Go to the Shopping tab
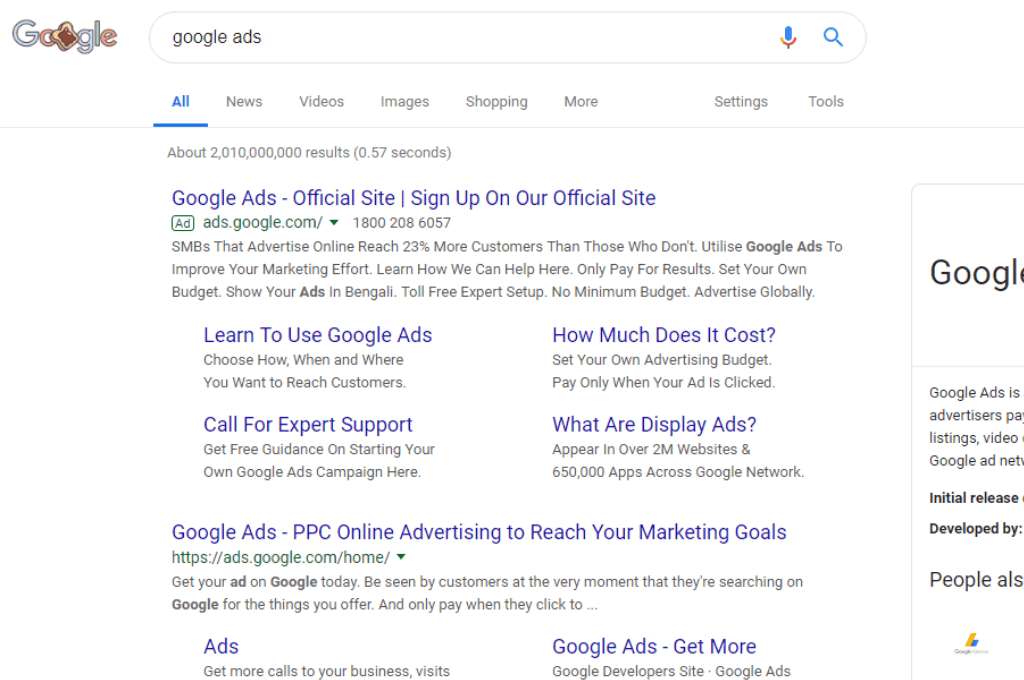The width and height of the screenshot is (1024, 680). point(496,102)
